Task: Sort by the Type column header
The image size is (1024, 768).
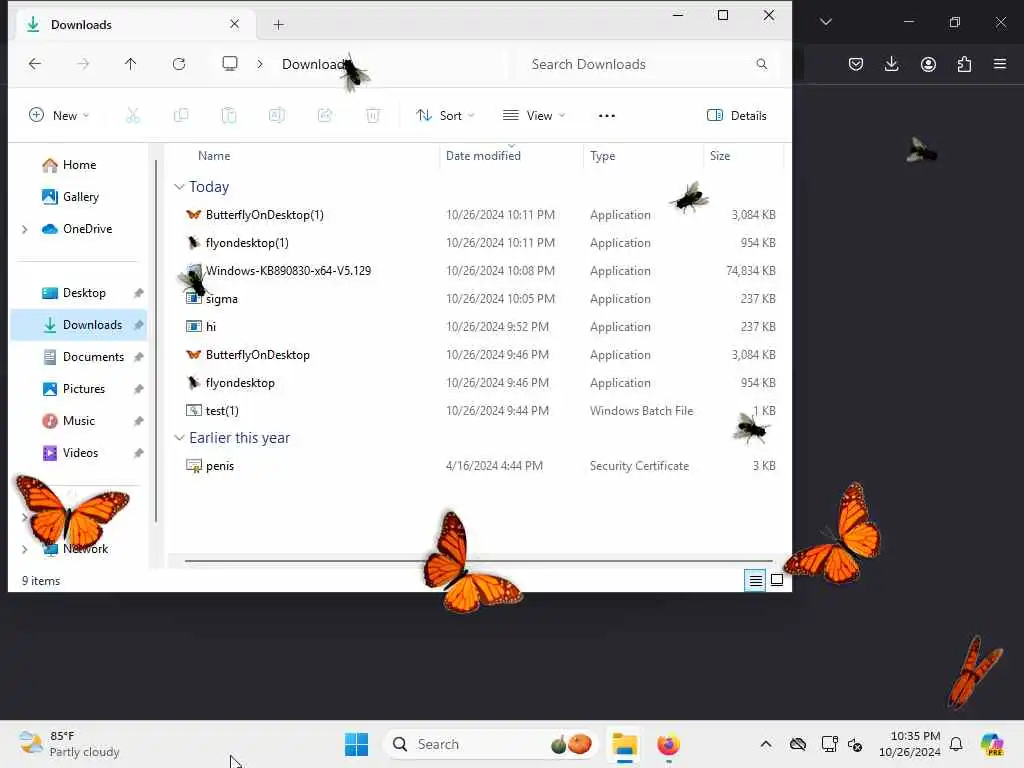Action: click(602, 156)
